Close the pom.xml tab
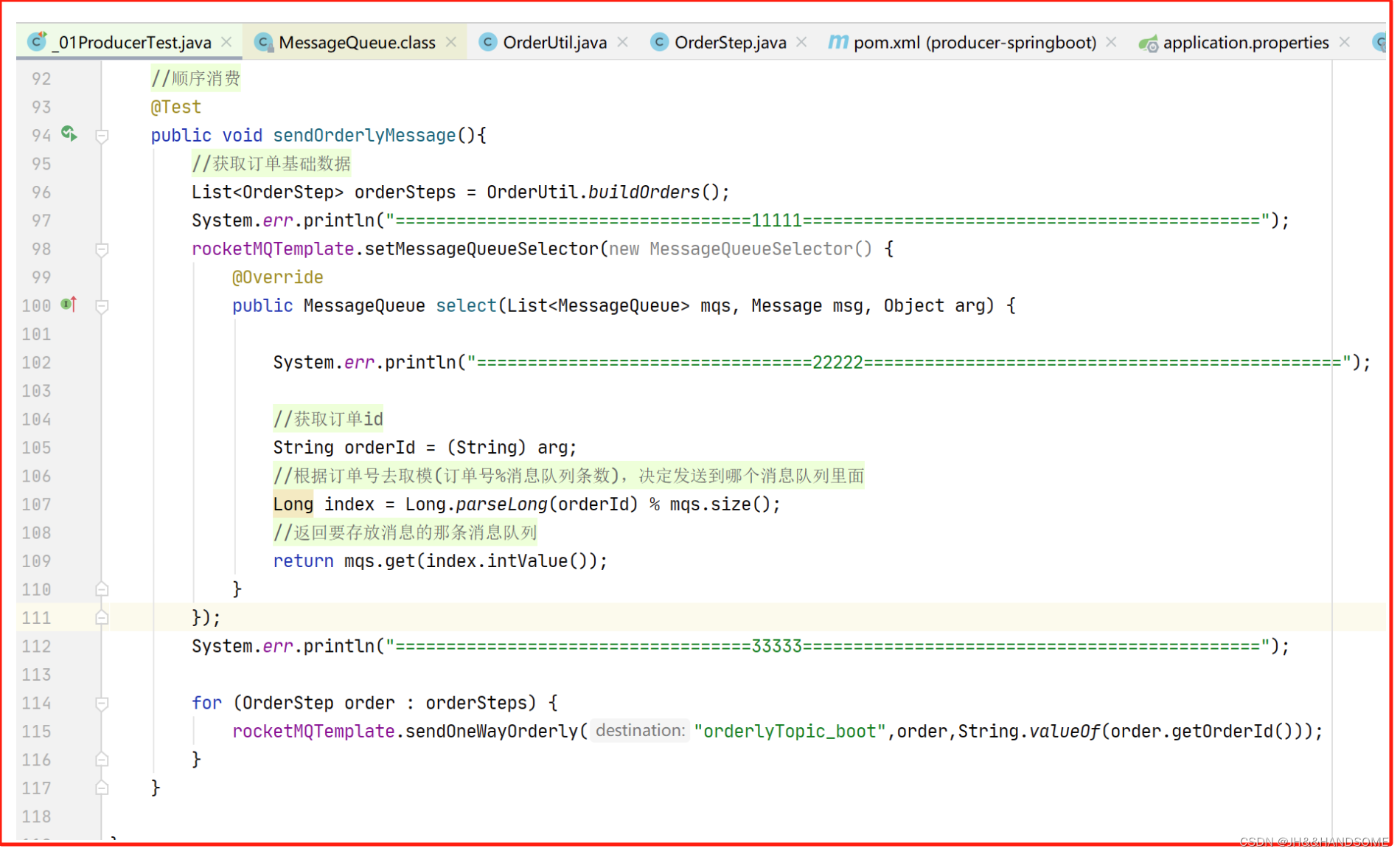The height and width of the screenshot is (854, 1400). (x=1112, y=42)
